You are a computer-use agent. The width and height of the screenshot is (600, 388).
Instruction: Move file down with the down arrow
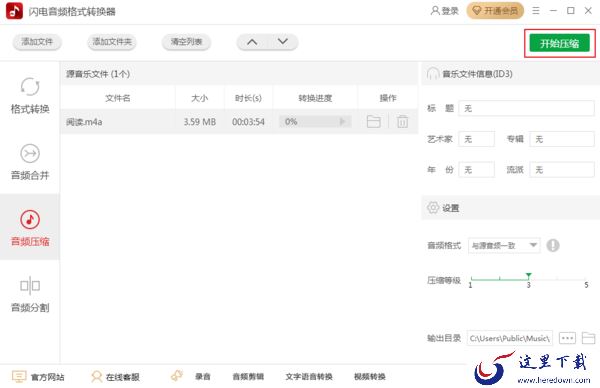[x=282, y=42]
